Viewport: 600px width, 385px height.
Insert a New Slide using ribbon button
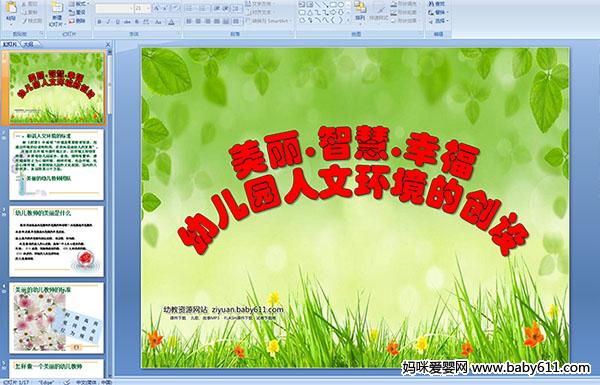tap(57, 15)
